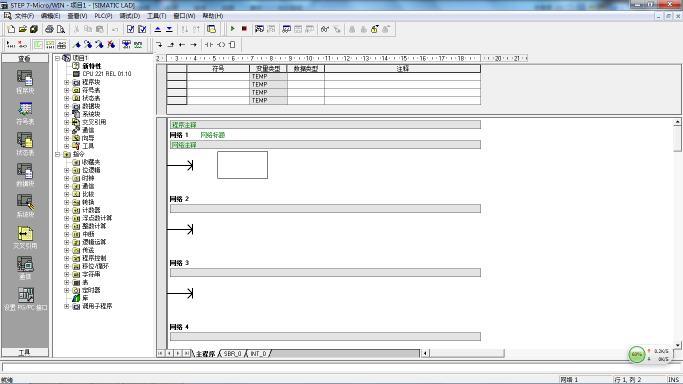Toggle the symbol information table view button
The height and width of the screenshot is (384, 683).
[61, 45]
